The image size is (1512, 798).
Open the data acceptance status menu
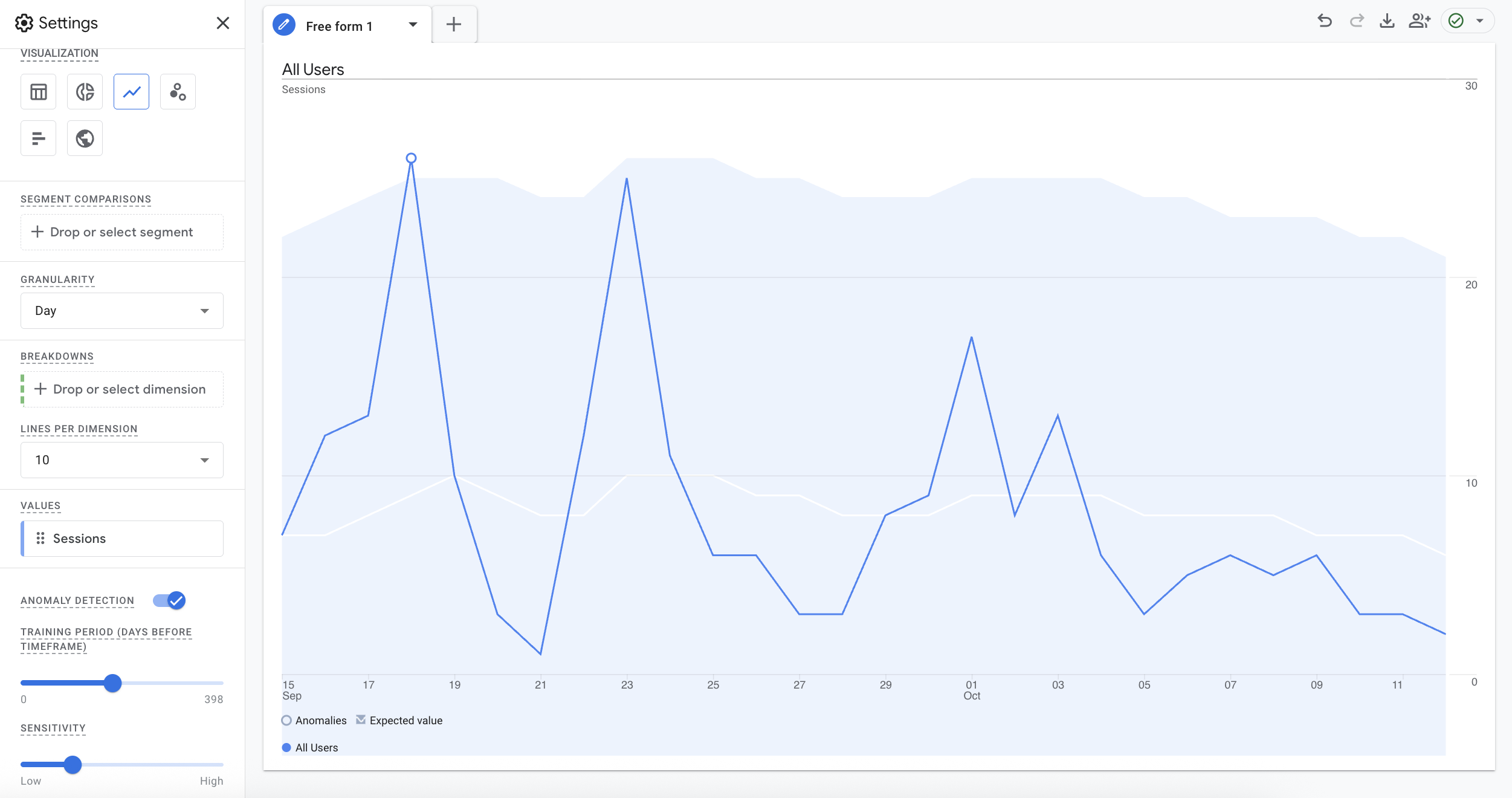click(1480, 21)
